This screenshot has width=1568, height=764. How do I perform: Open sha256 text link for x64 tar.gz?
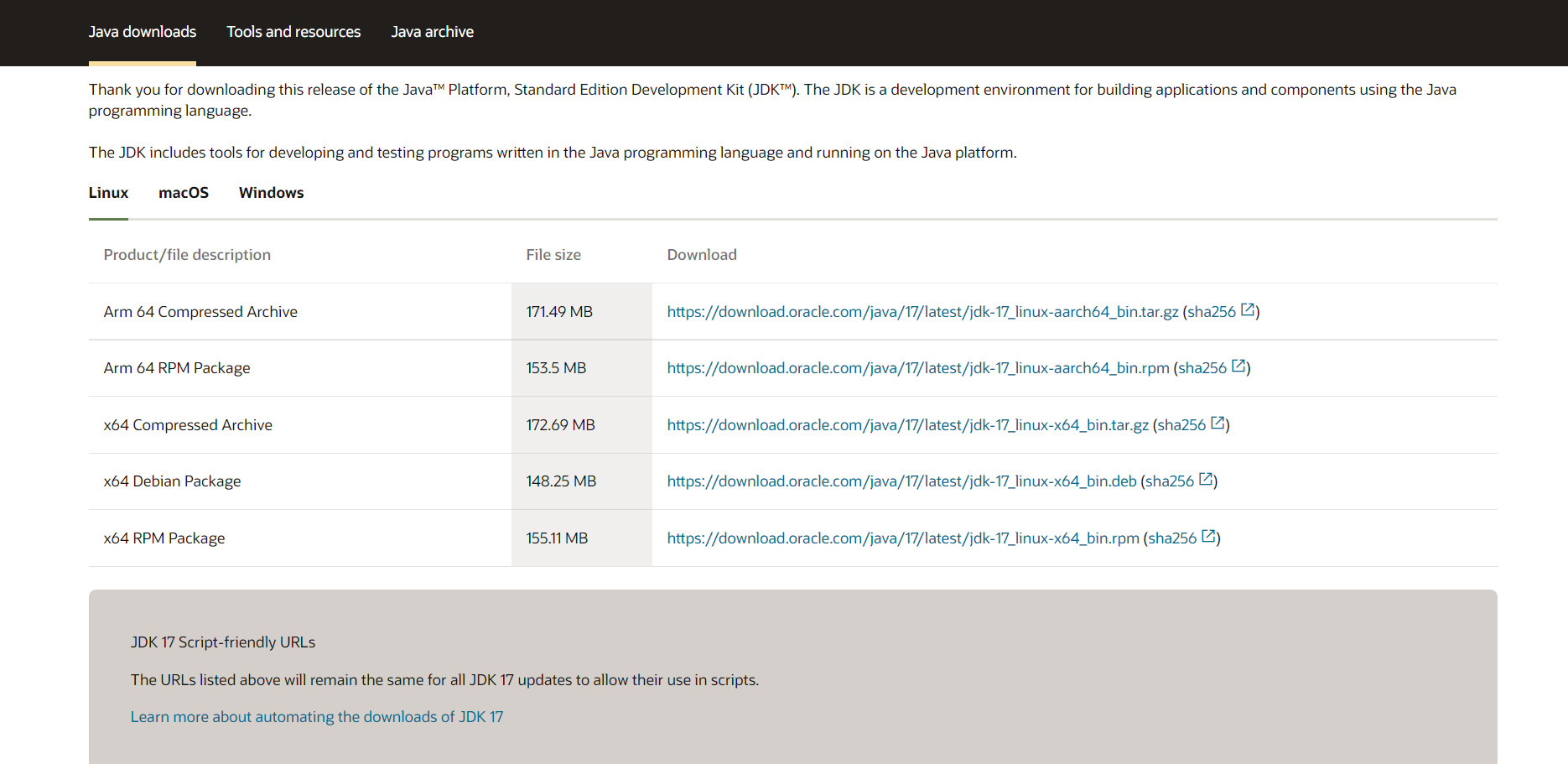(1181, 425)
